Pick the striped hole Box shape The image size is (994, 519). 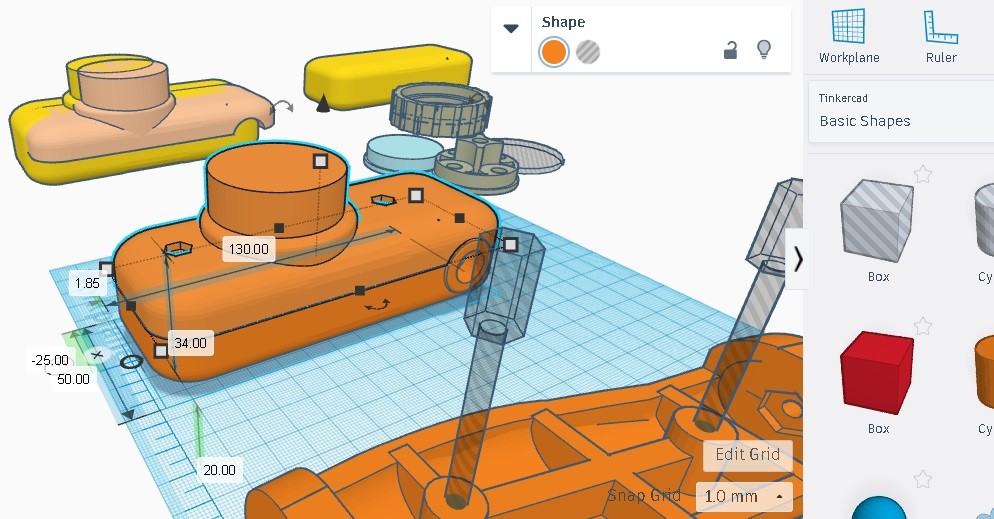pos(878,221)
